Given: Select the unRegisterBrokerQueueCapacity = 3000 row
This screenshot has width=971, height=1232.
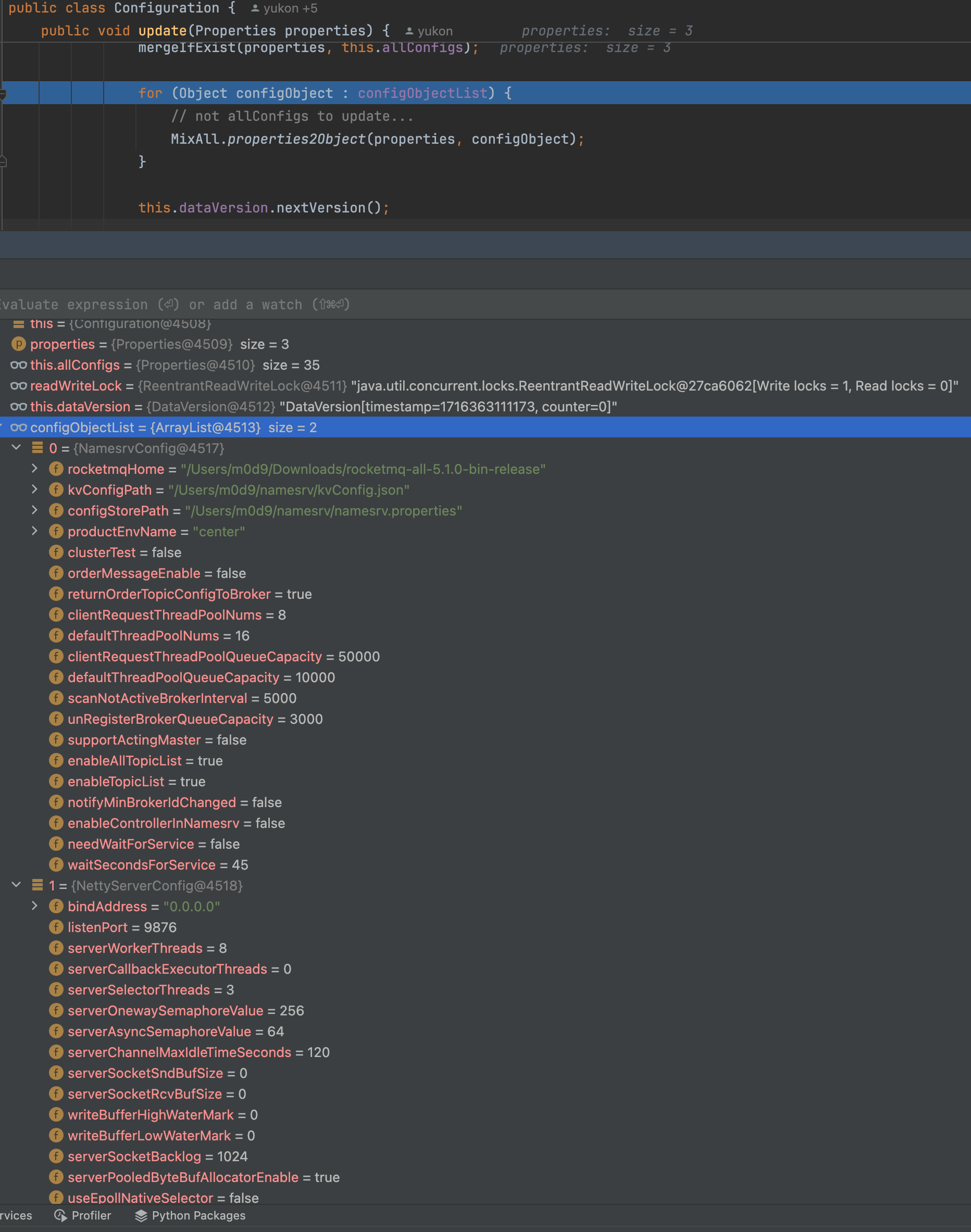Looking at the screenshot, I should pos(485,719).
